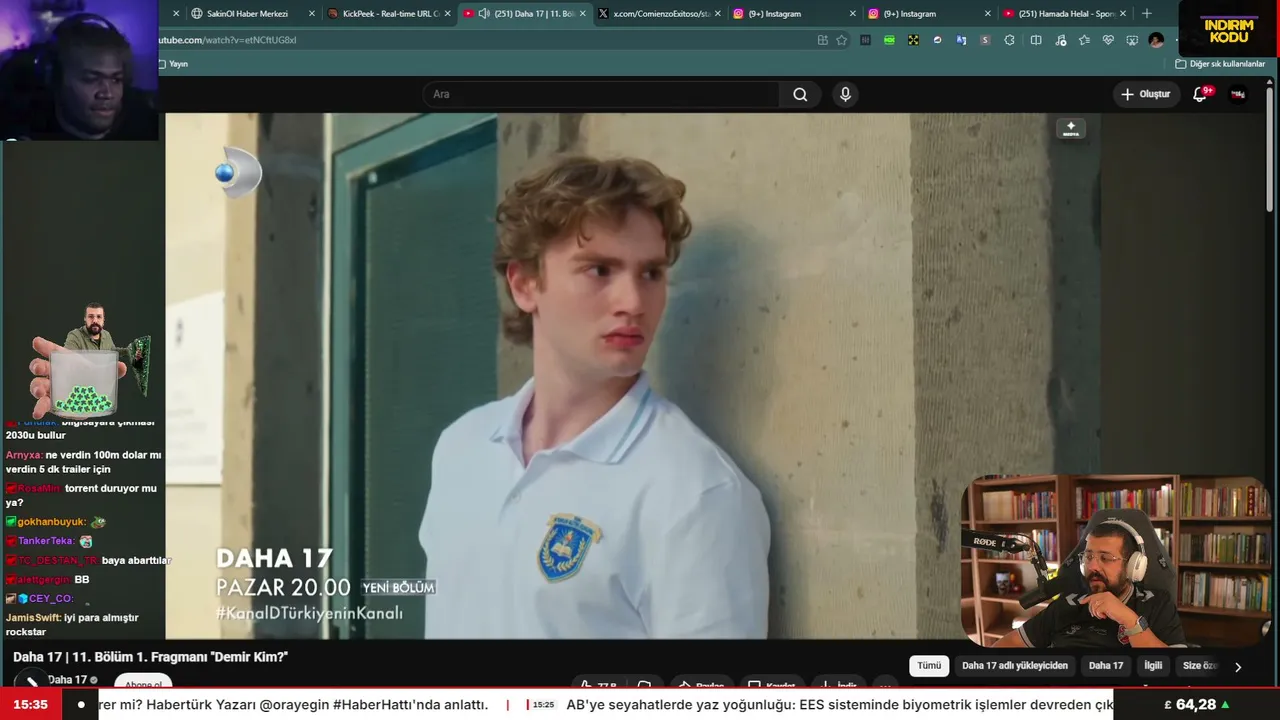Open YouTube notifications bell
The image size is (1280, 720).
(x=1200, y=94)
